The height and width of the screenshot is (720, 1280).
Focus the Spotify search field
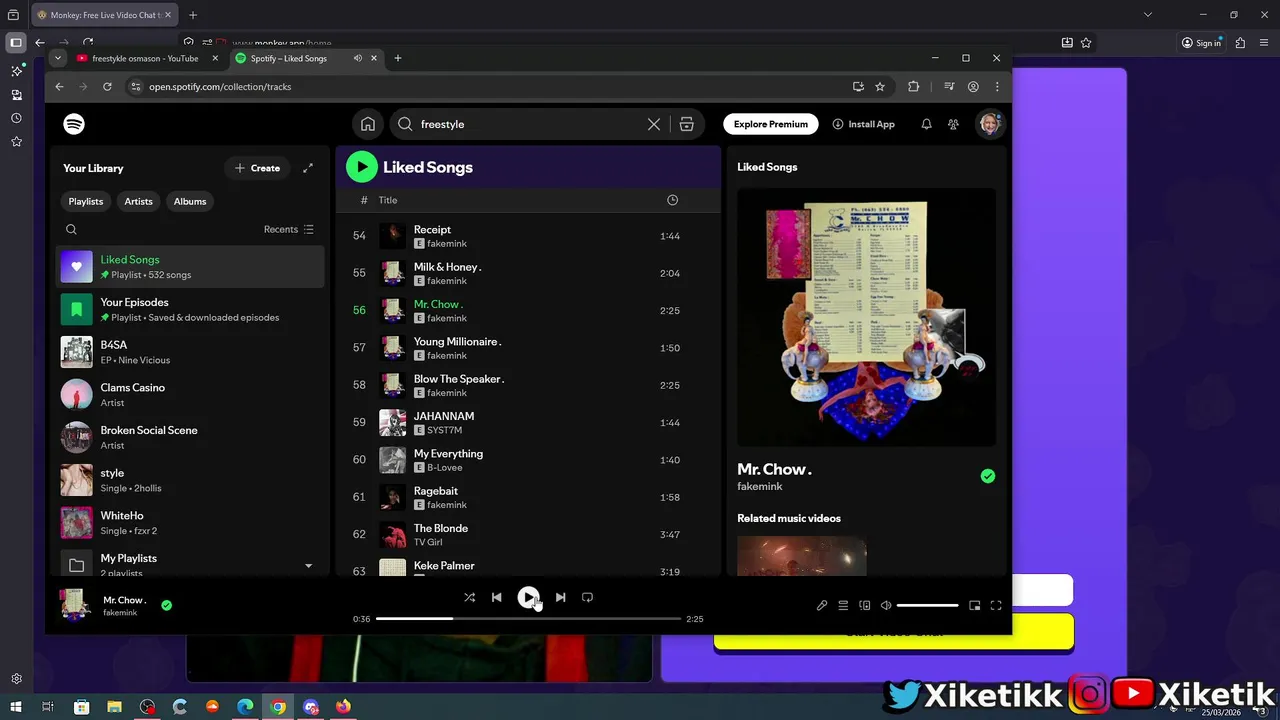point(530,124)
